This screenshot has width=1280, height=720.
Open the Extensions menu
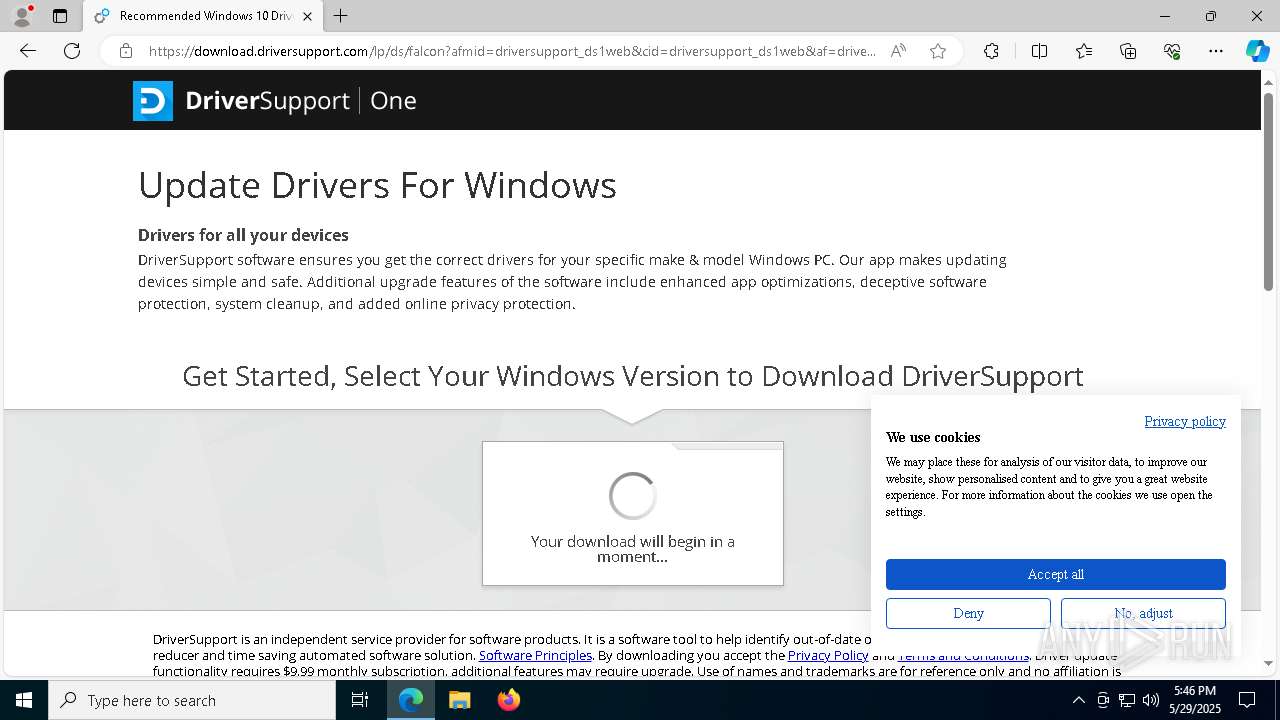[x=991, y=51]
